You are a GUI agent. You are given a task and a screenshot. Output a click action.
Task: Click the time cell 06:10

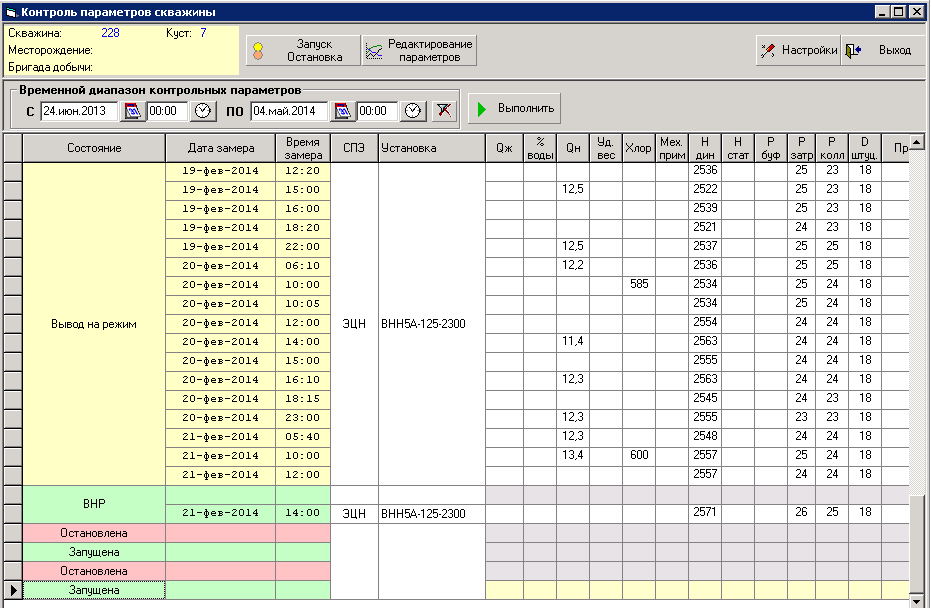[303, 266]
